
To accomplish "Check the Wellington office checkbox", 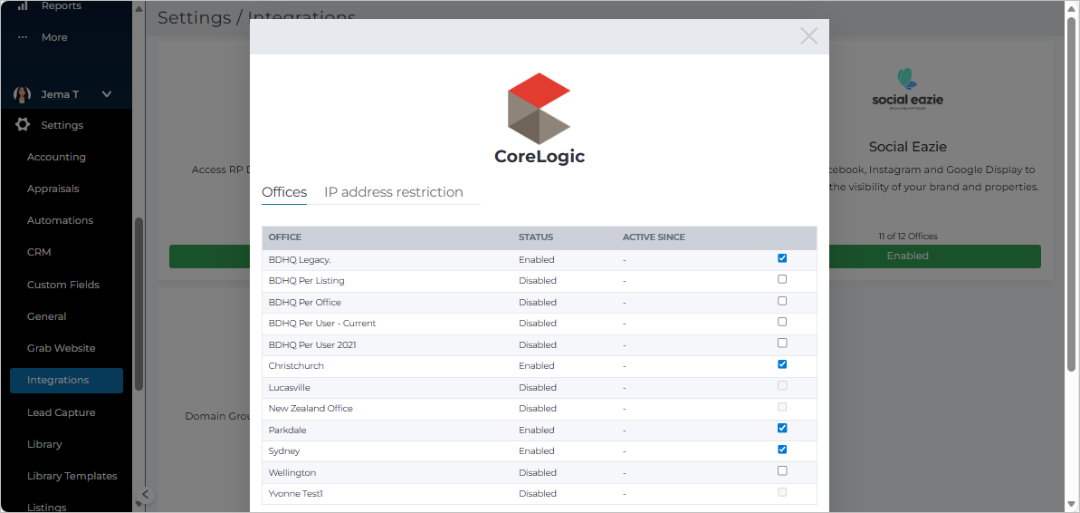I will pyautogui.click(x=782, y=471).
